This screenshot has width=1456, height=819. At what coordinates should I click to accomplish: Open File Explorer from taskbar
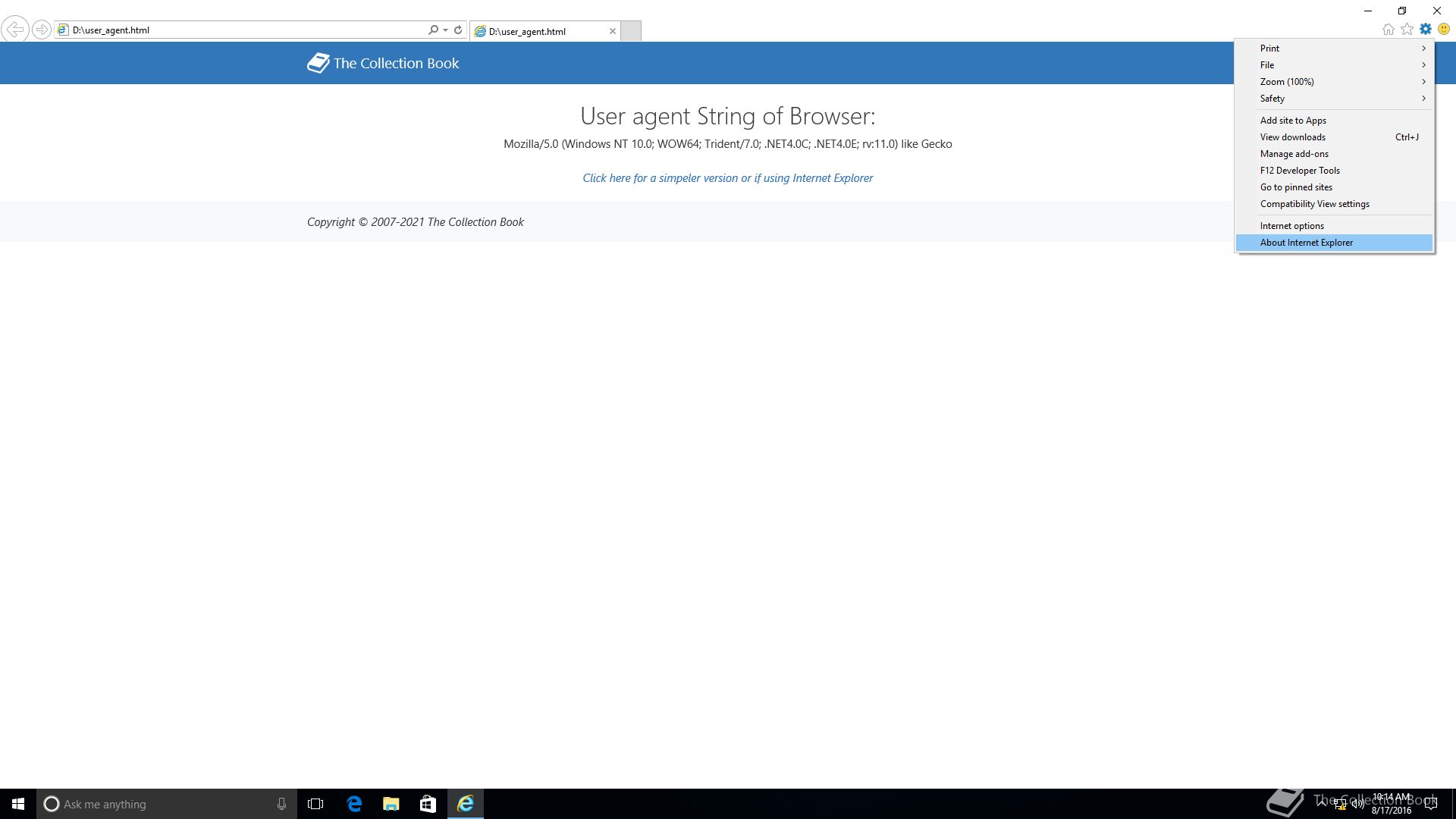(391, 804)
